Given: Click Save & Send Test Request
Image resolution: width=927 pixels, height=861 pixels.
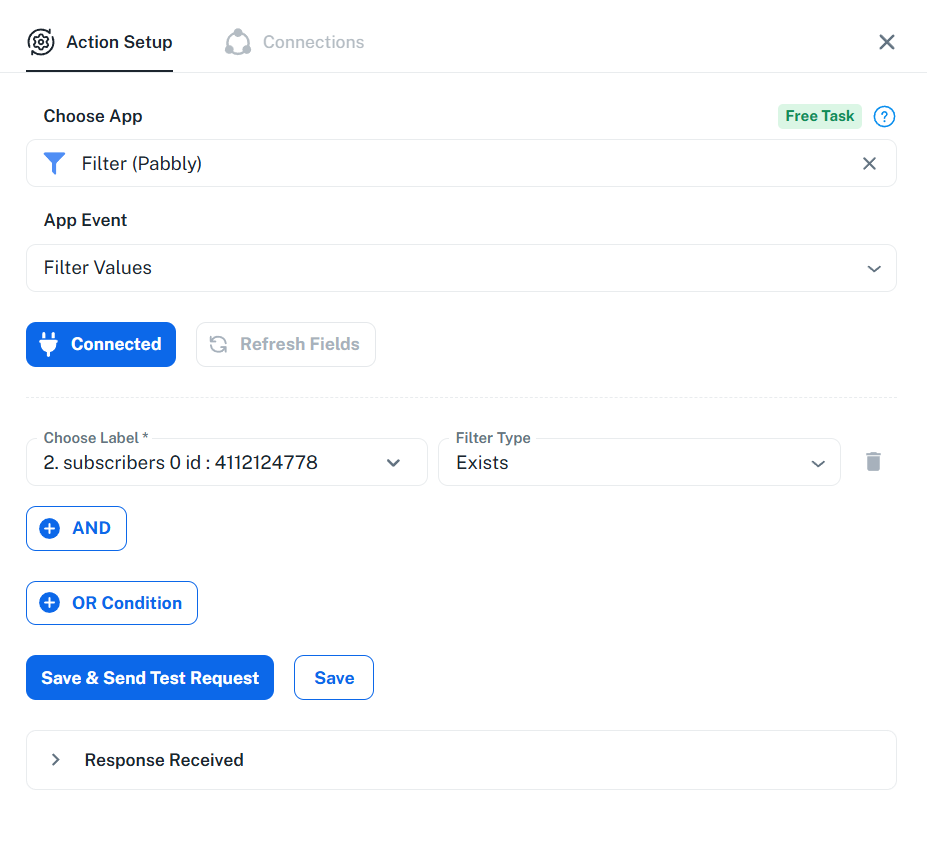Looking at the screenshot, I should (x=150, y=678).
